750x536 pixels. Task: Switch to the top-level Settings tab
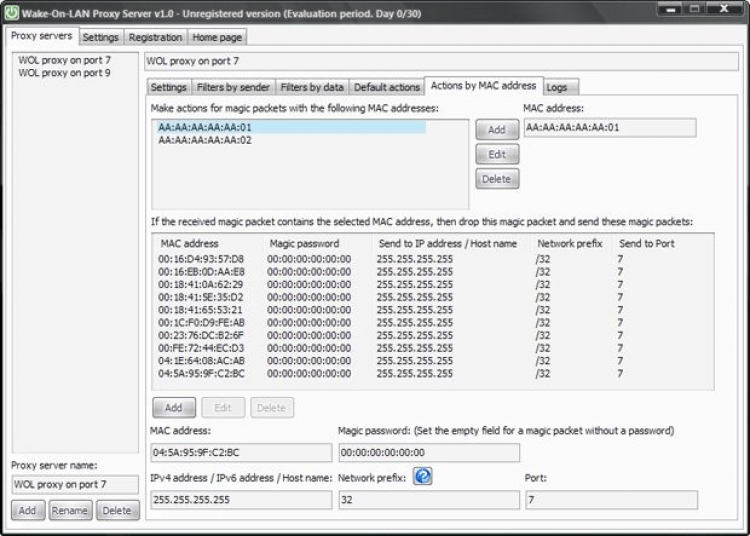tap(100, 37)
